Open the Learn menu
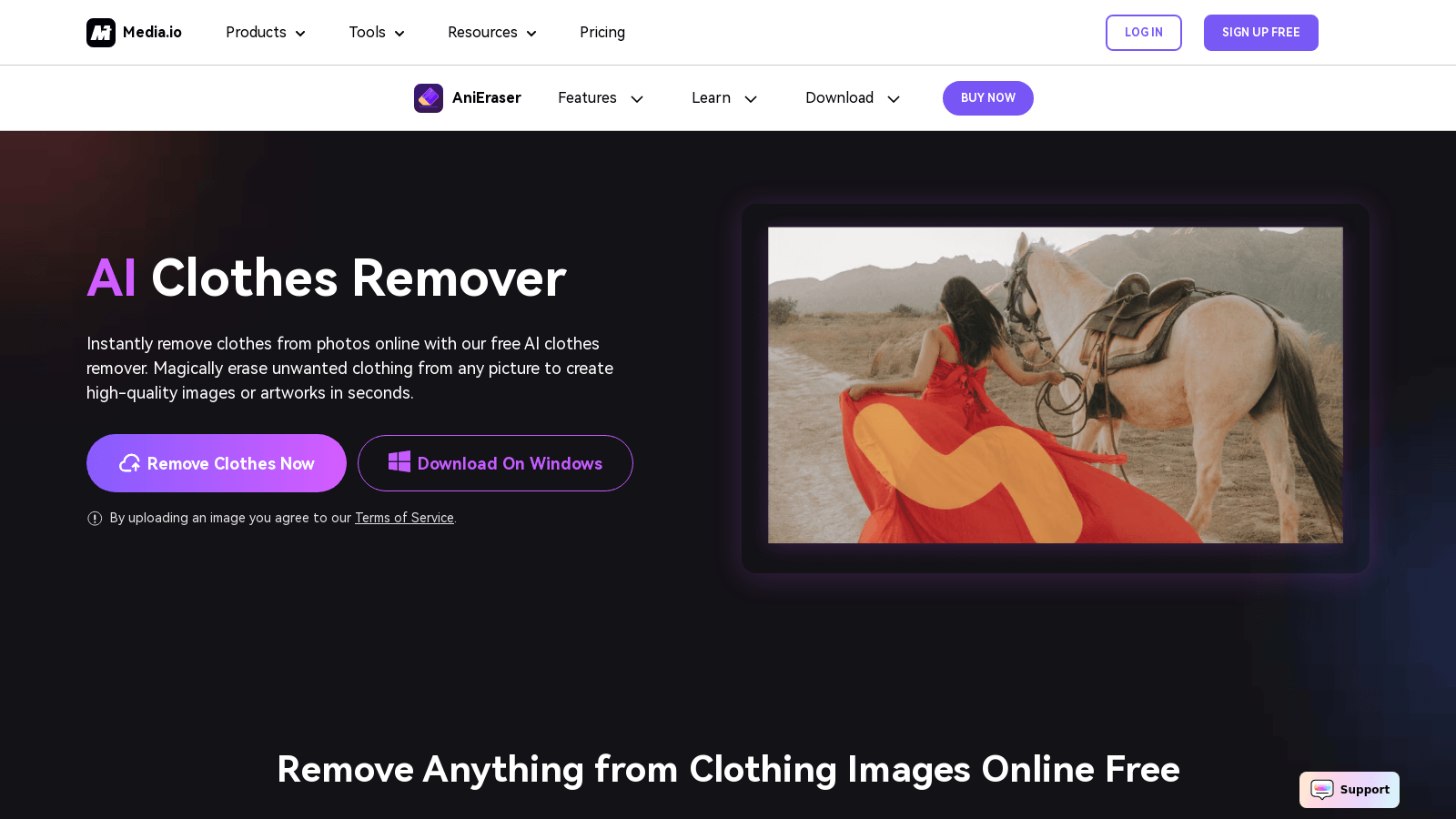Screen dimensions: 1456x819 724,98
